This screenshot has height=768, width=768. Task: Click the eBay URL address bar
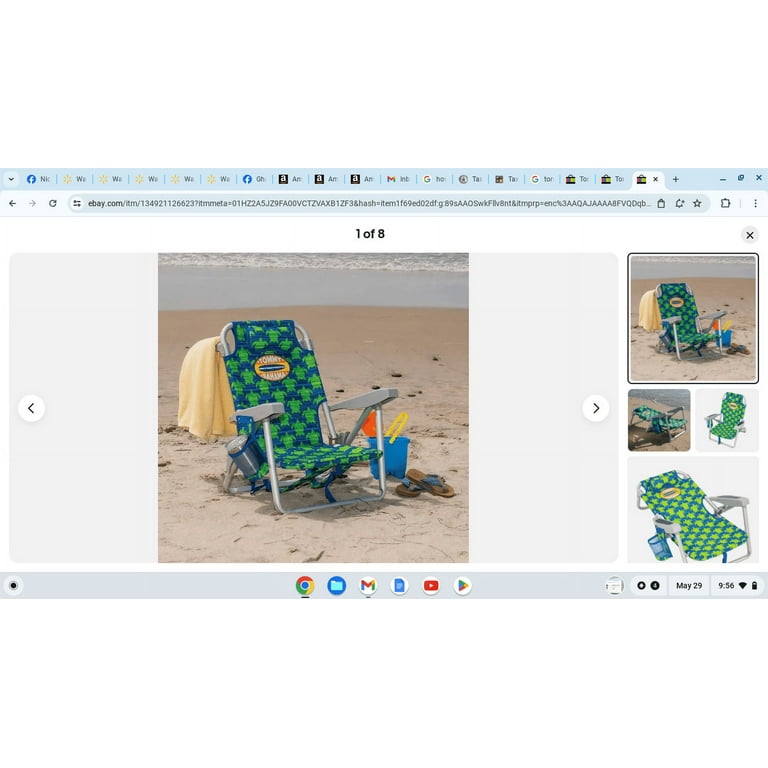(368, 203)
